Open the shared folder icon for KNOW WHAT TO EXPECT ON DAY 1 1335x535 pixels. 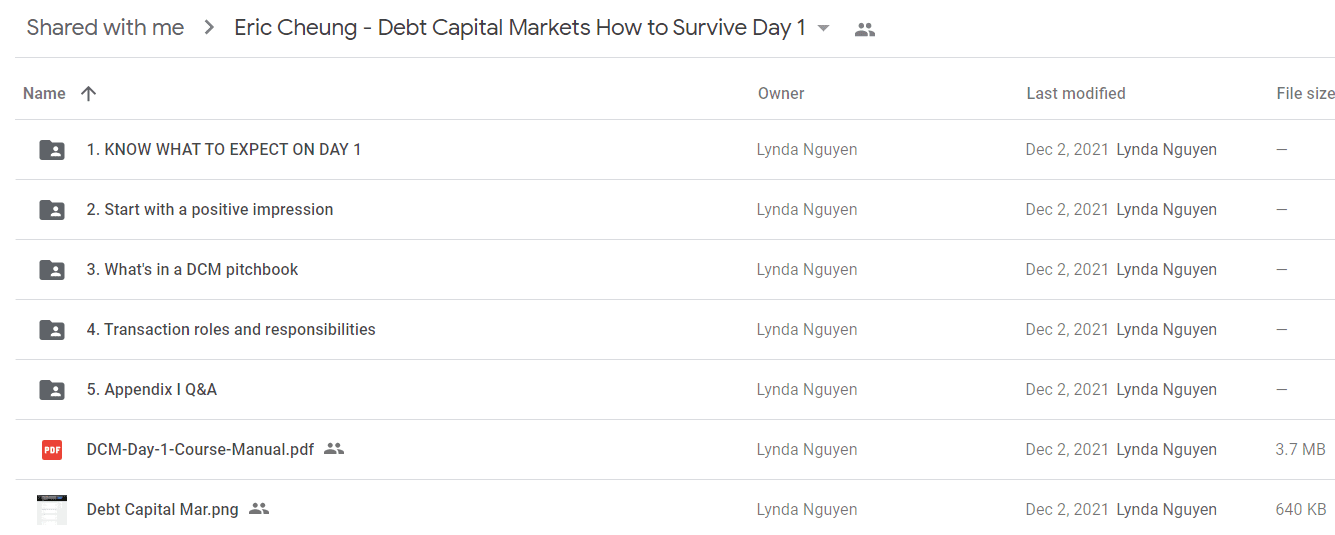(x=52, y=150)
